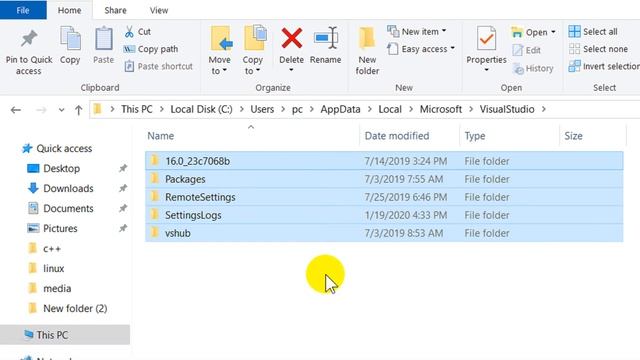
Task: Expand chevron after VisualStudio in address bar
Action: [x=544, y=109]
